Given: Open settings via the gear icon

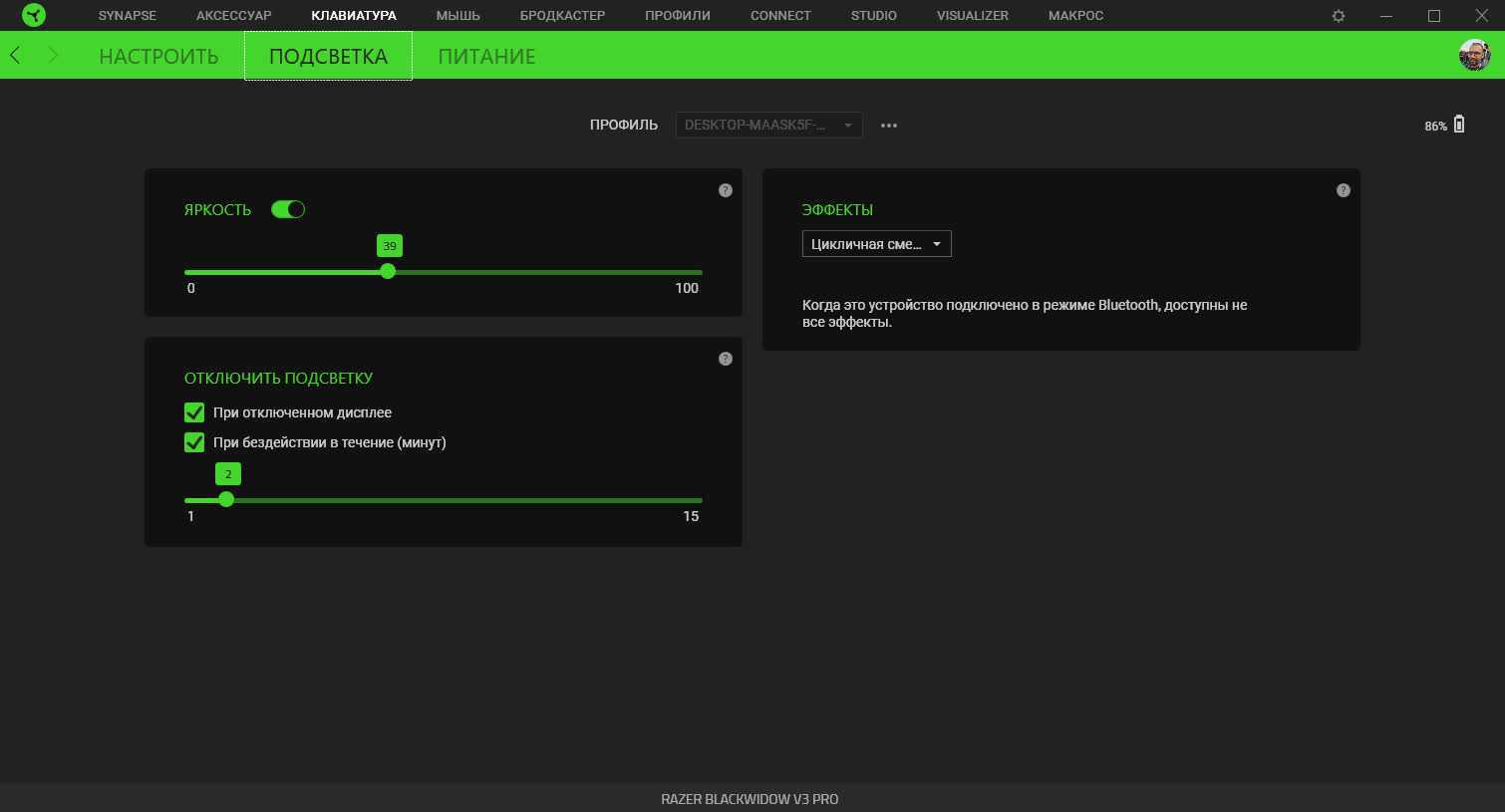Looking at the screenshot, I should click(1339, 16).
